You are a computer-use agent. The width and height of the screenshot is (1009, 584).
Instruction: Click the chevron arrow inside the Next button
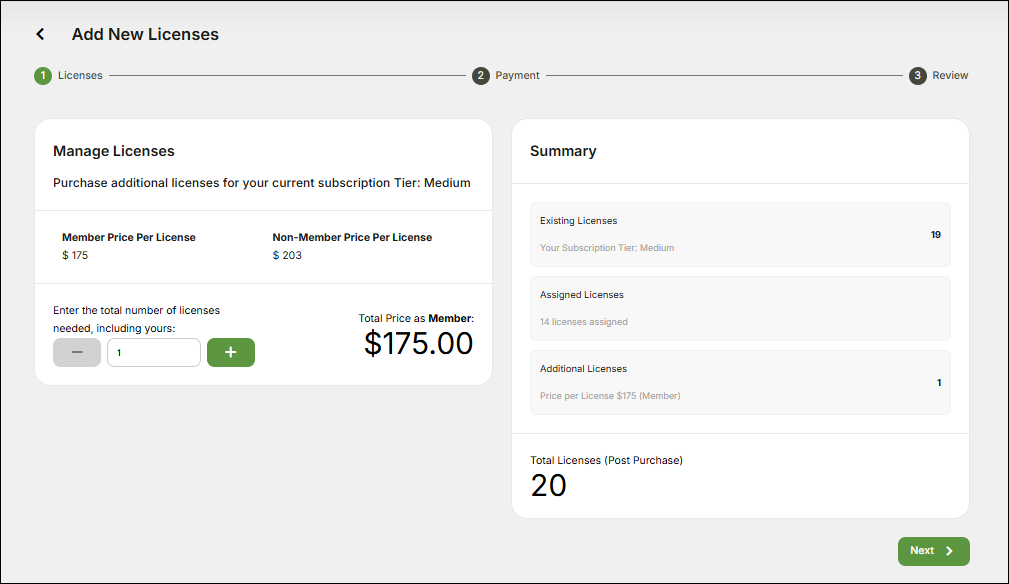[948, 551]
